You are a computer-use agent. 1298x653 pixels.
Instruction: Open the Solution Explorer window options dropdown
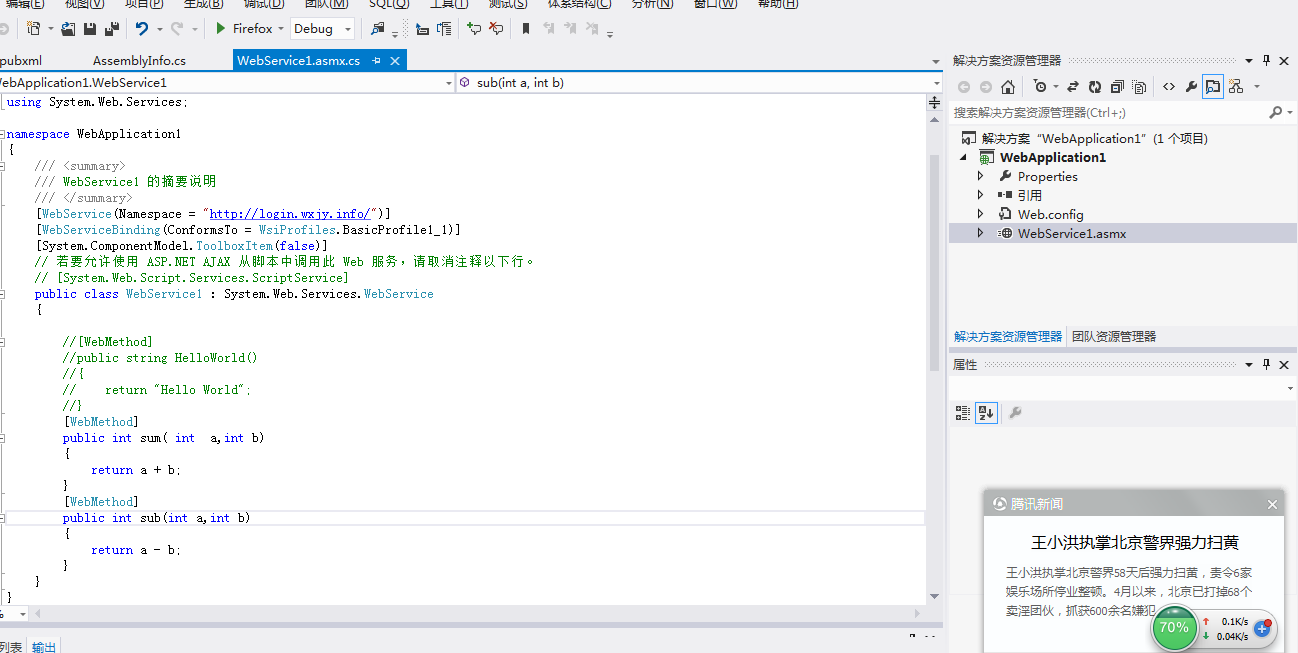point(1249,60)
